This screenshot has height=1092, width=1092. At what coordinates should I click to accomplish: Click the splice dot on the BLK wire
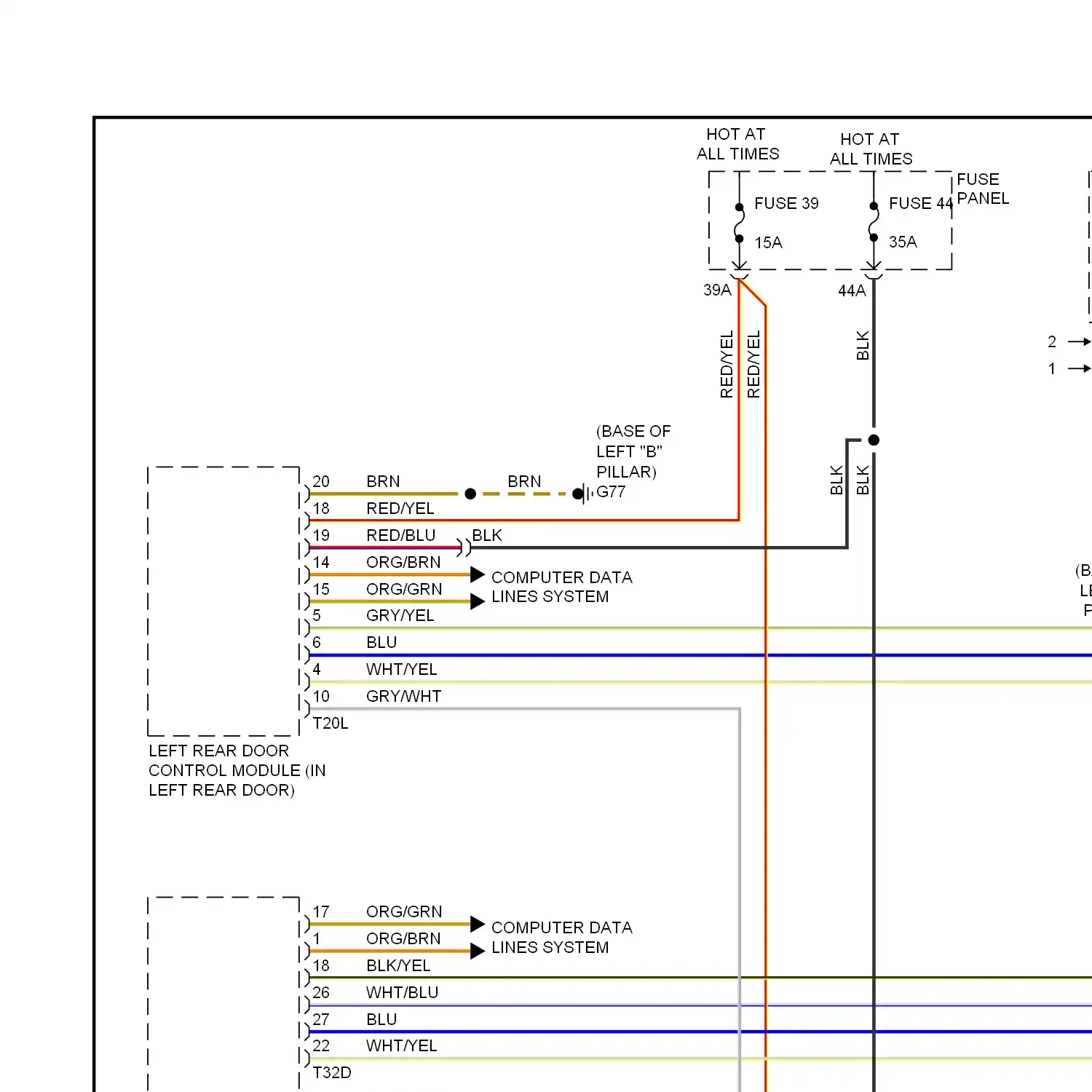tap(874, 440)
